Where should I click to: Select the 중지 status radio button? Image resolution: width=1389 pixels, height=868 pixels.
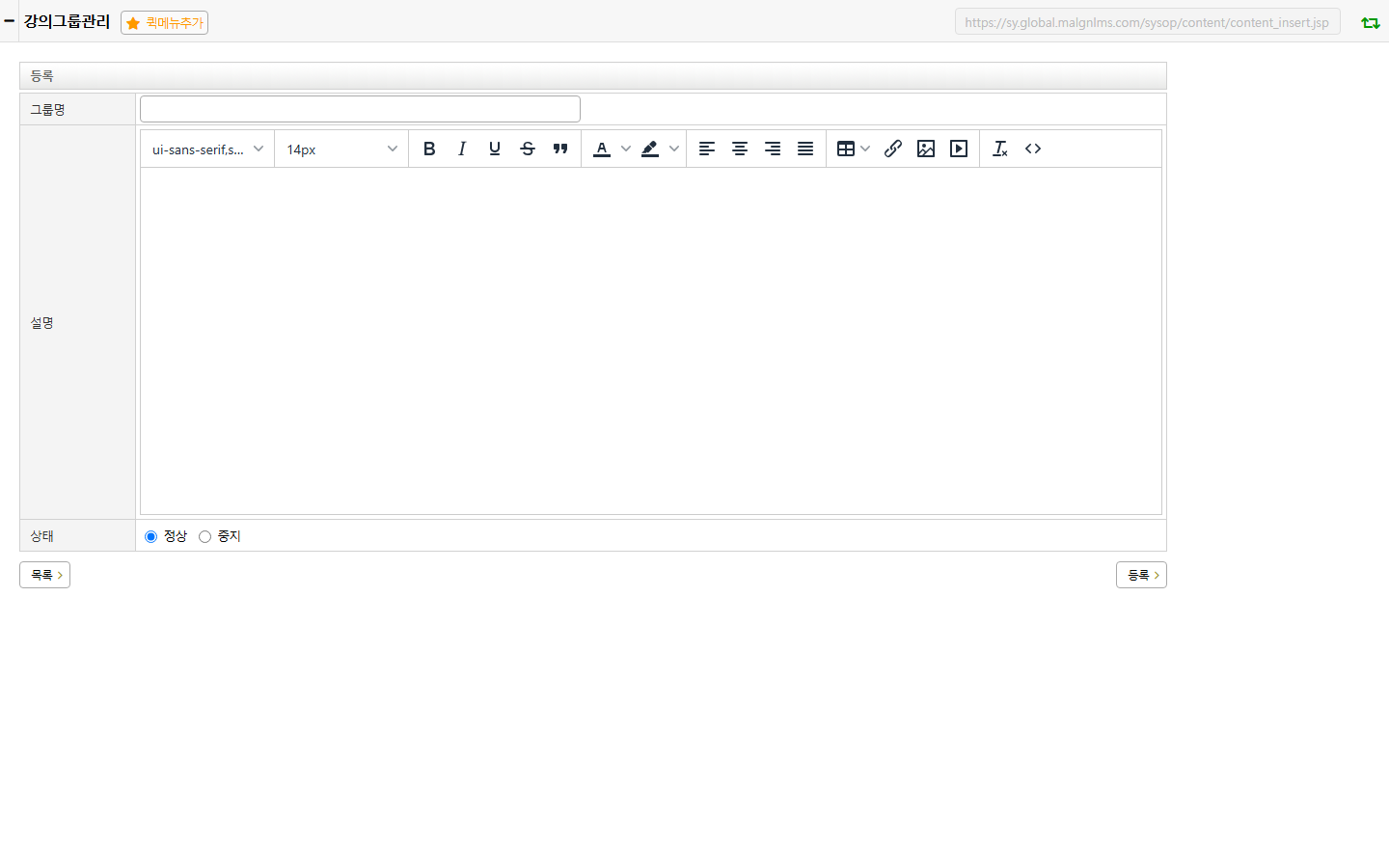pyautogui.click(x=204, y=537)
